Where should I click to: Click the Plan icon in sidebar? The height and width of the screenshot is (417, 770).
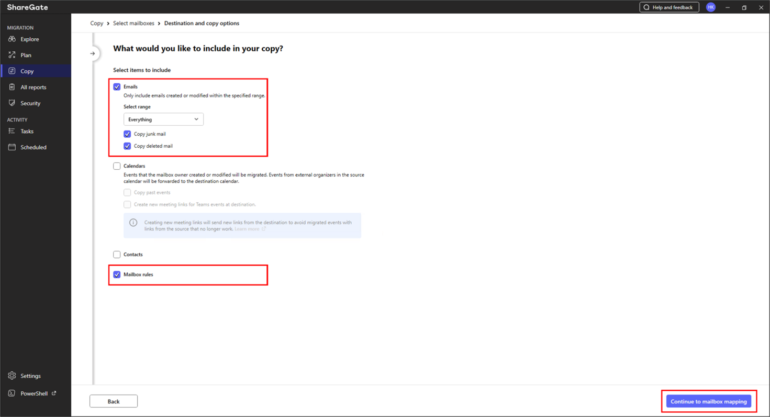tap(11, 55)
